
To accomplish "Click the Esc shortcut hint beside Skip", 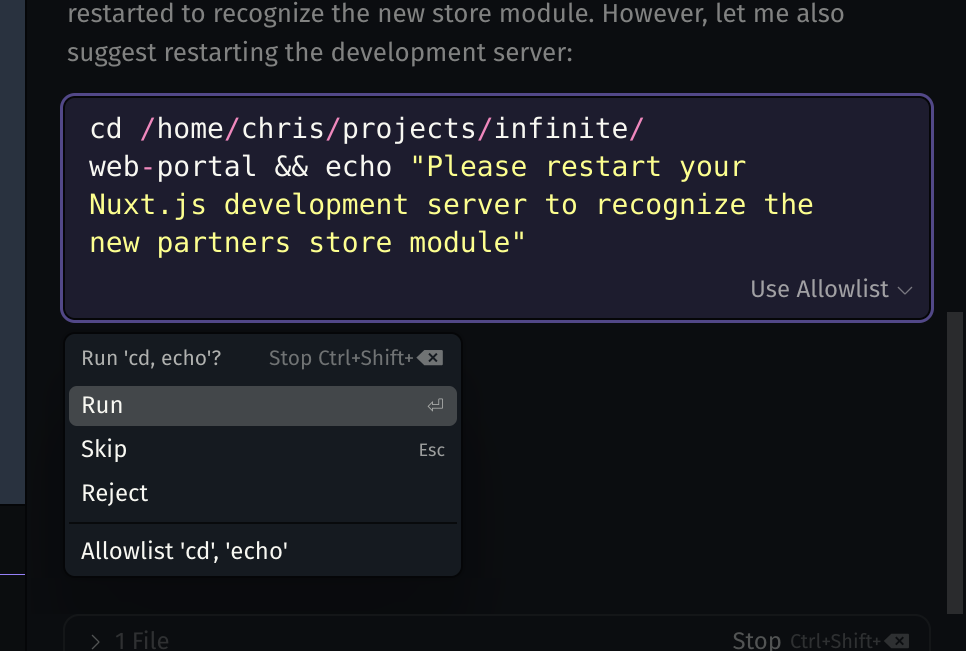I will point(432,450).
